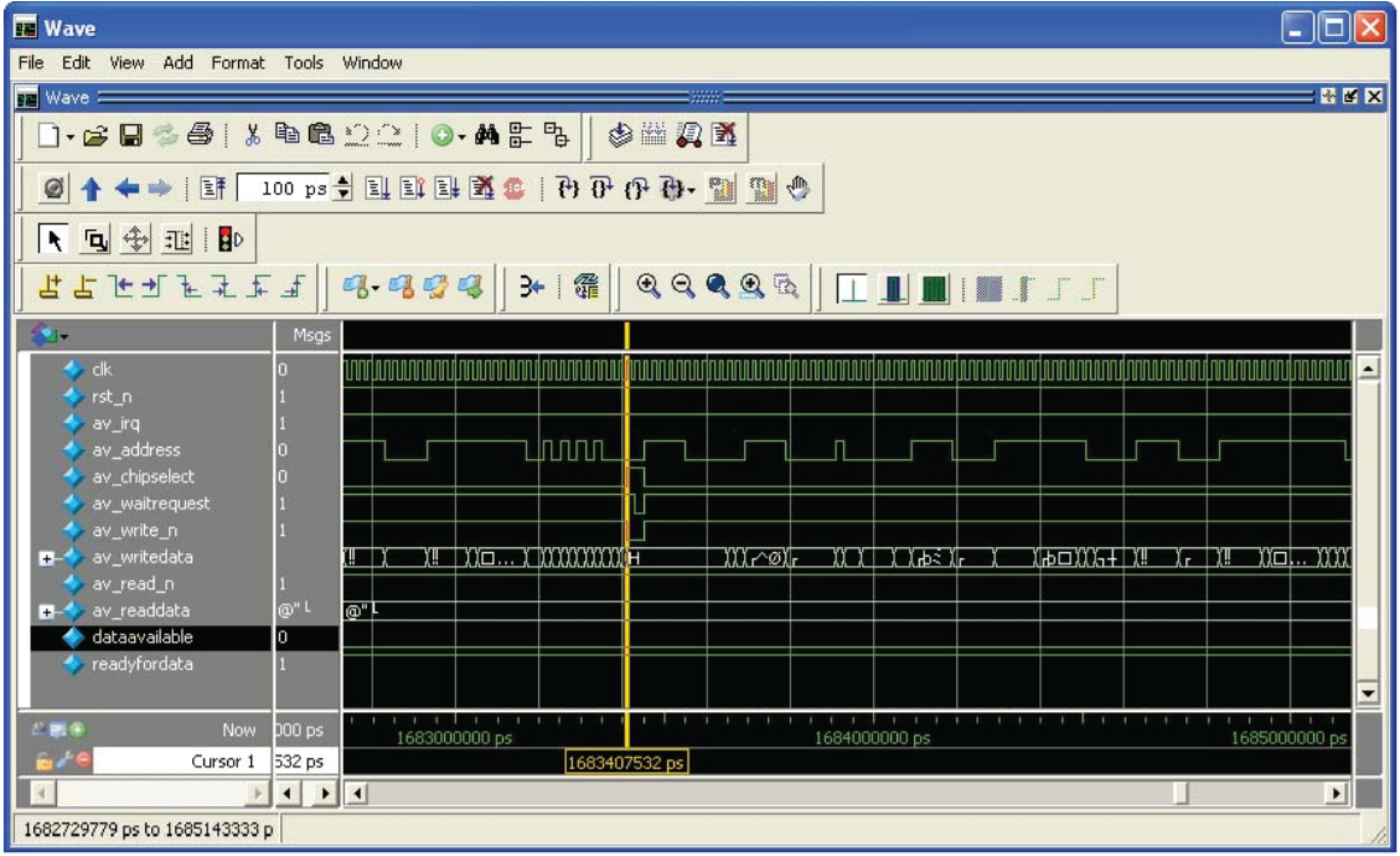
Task: Expand the av_writedata signal
Action: 47,559
